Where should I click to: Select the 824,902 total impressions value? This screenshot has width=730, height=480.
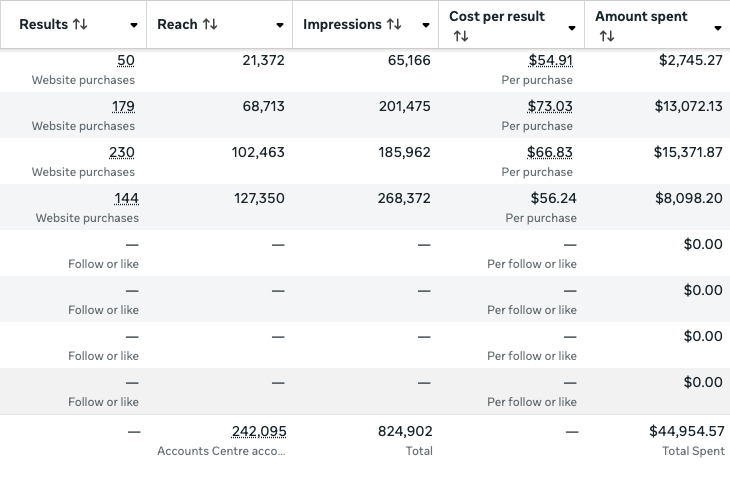click(x=405, y=432)
